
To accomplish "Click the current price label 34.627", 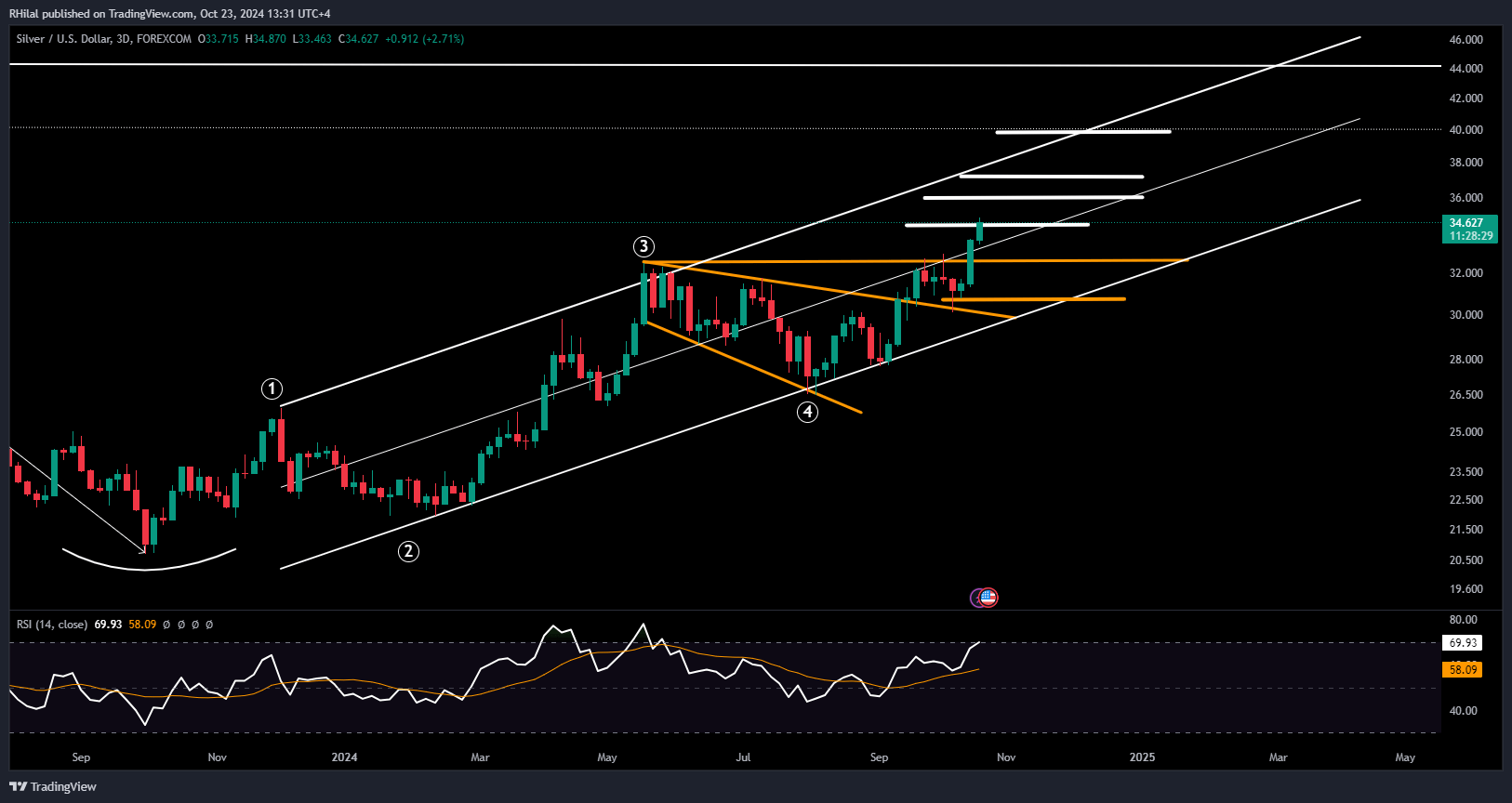I will (1469, 223).
